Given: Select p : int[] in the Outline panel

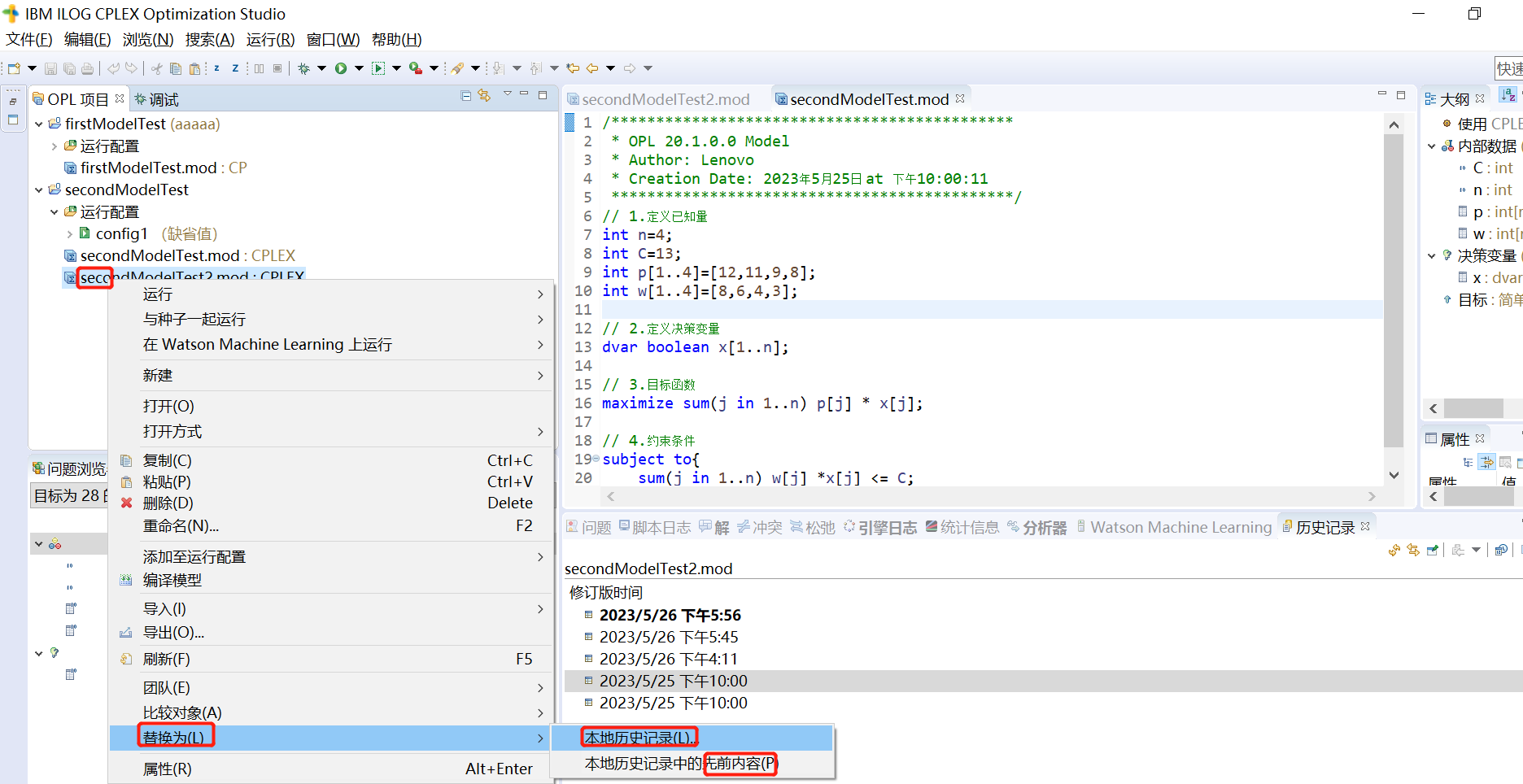Looking at the screenshot, I should 1490,212.
